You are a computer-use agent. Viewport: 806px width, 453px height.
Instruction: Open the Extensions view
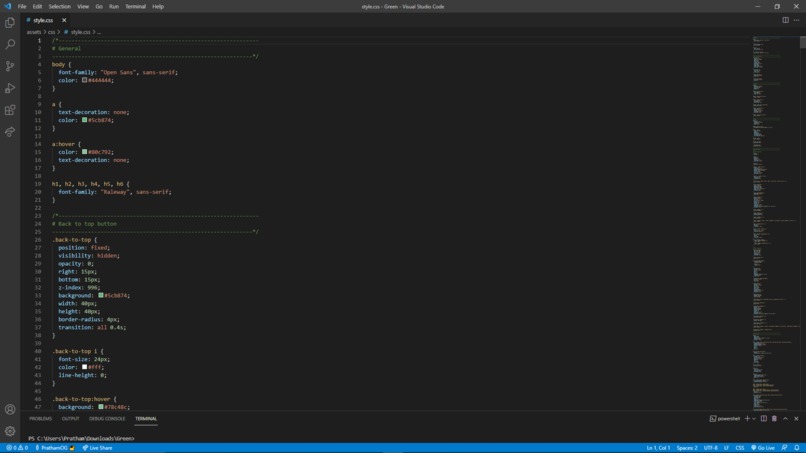pyautogui.click(x=10, y=110)
